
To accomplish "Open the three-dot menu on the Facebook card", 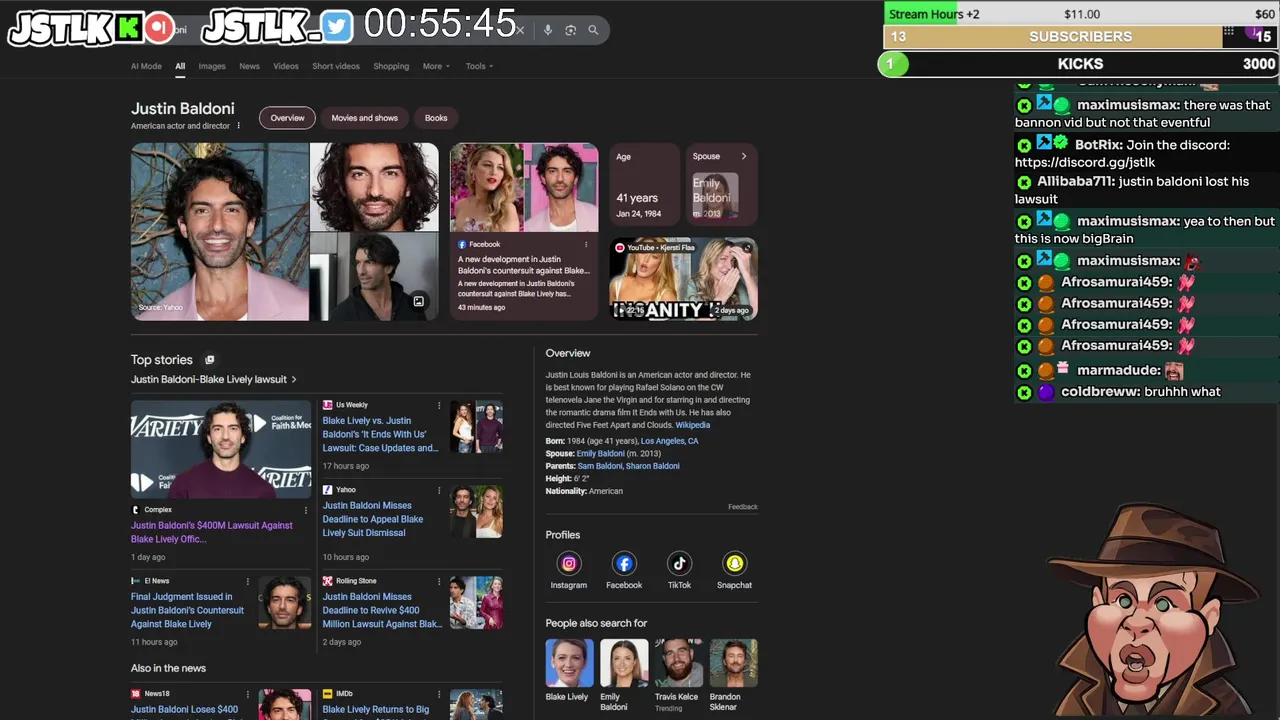I will (587, 244).
